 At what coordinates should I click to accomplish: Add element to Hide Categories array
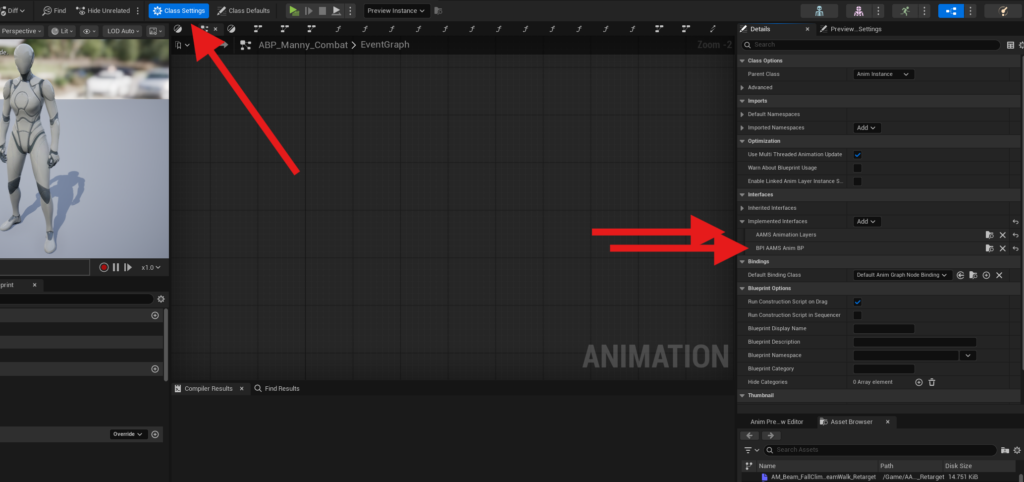(918, 382)
